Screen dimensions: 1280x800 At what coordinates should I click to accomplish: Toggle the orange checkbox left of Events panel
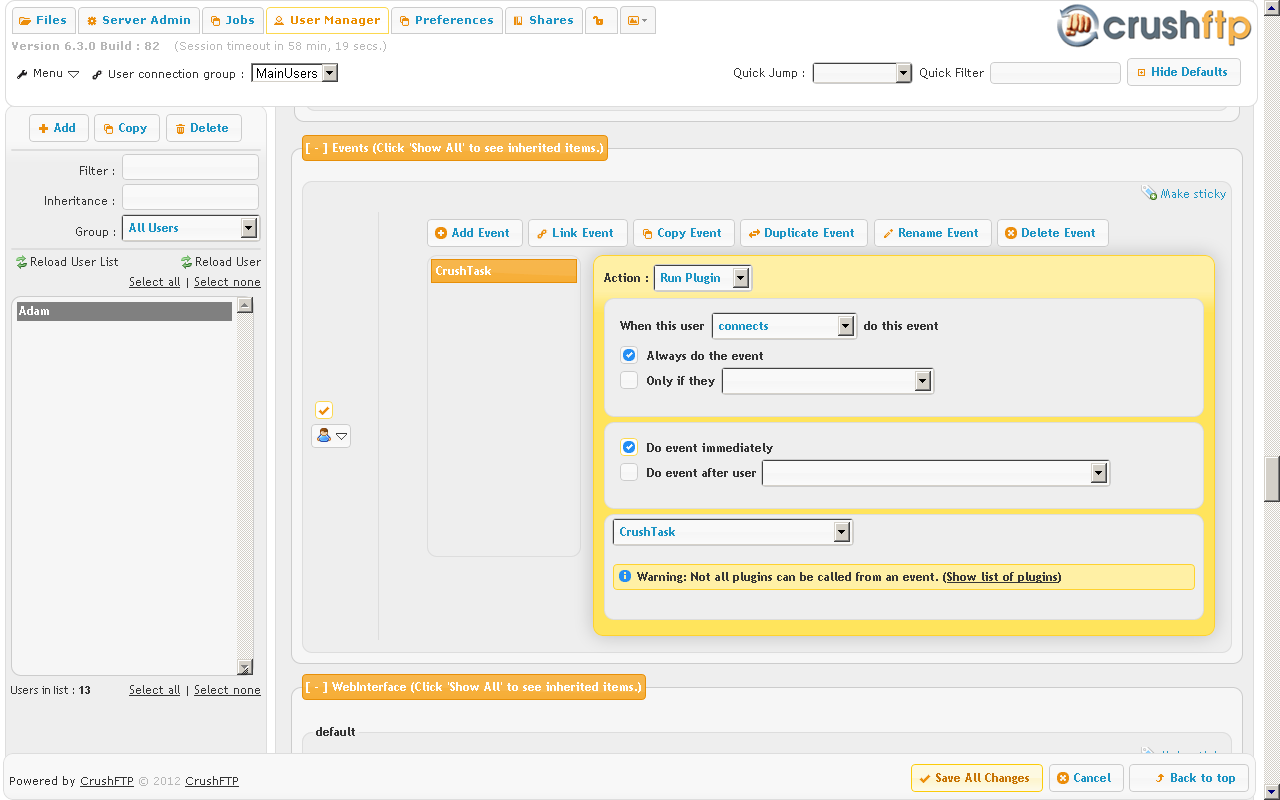(x=323, y=410)
